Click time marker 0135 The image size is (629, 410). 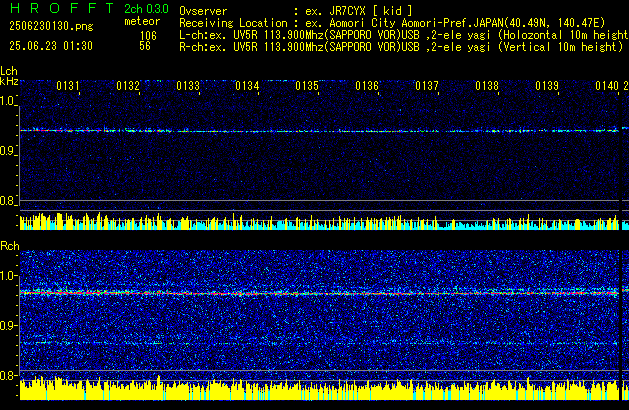[307, 86]
